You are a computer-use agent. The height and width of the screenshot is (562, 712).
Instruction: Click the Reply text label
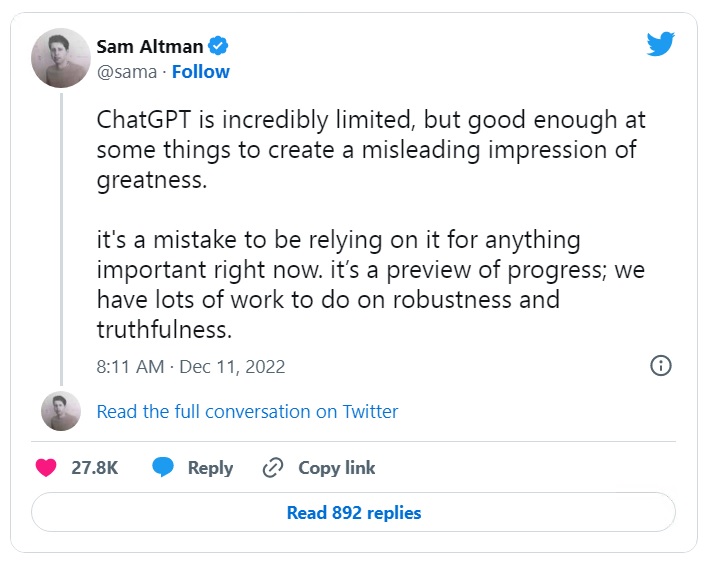(210, 468)
